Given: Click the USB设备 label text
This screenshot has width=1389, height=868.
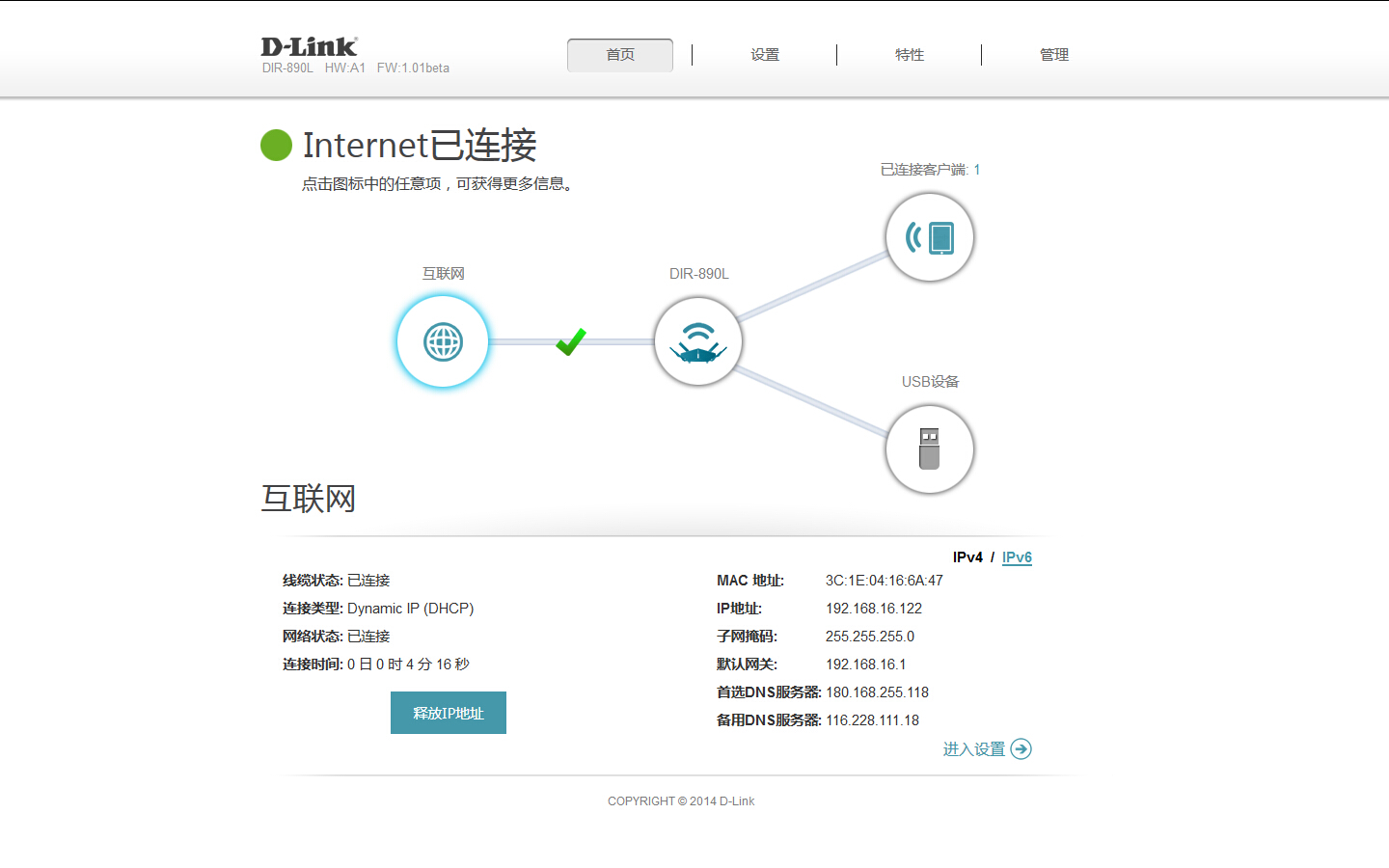Looking at the screenshot, I should (x=930, y=382).
